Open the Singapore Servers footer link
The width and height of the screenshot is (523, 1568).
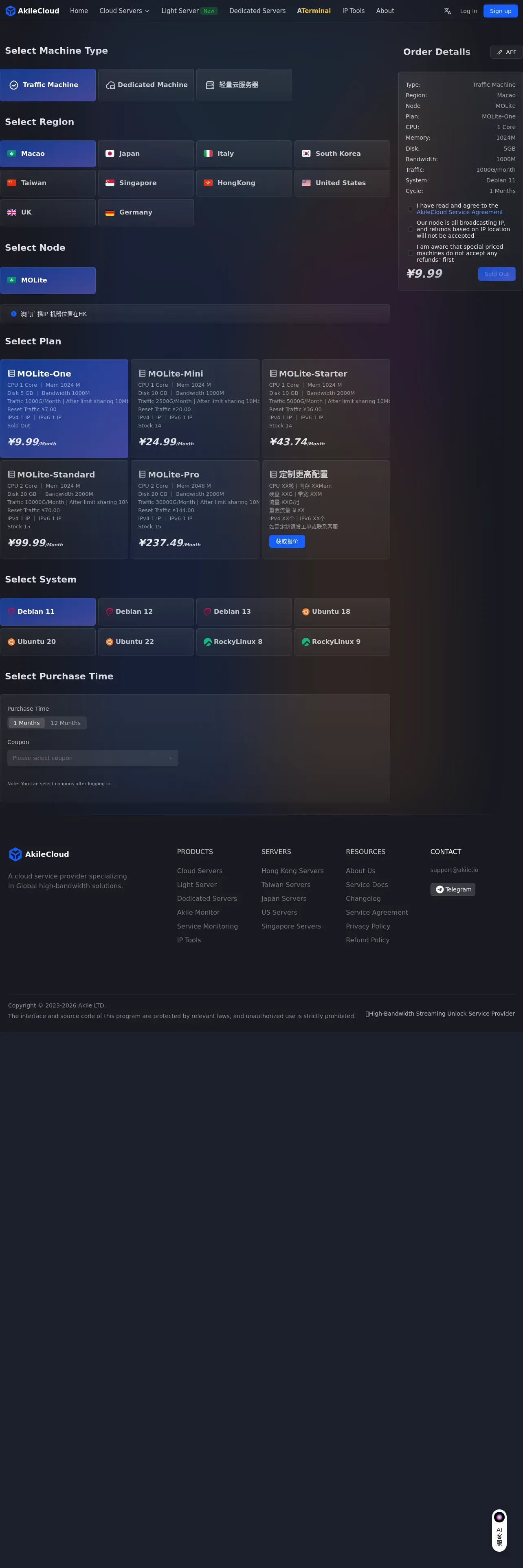(291, 926)
